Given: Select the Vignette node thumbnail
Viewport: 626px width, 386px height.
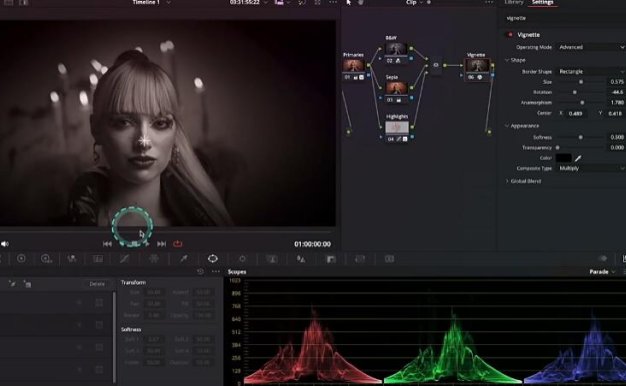Looking at the screenshot, I should (477, 65).
